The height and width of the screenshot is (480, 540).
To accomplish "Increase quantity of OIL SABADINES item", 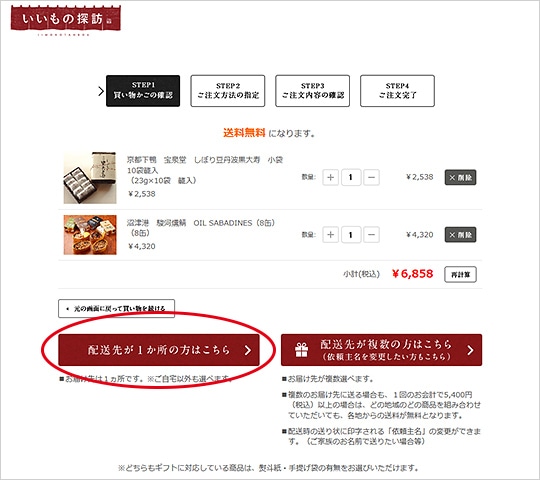I will pyautogui.click(x=330, y=235).
